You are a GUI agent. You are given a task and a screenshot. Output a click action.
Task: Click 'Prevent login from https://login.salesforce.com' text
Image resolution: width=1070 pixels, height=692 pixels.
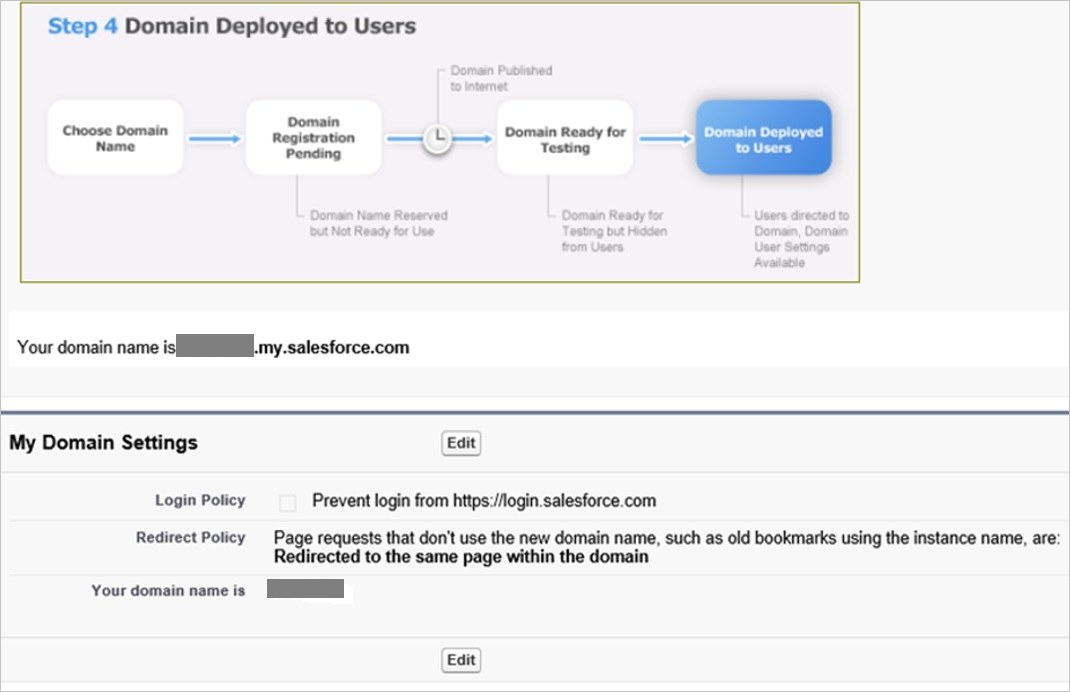pos(484,501)
